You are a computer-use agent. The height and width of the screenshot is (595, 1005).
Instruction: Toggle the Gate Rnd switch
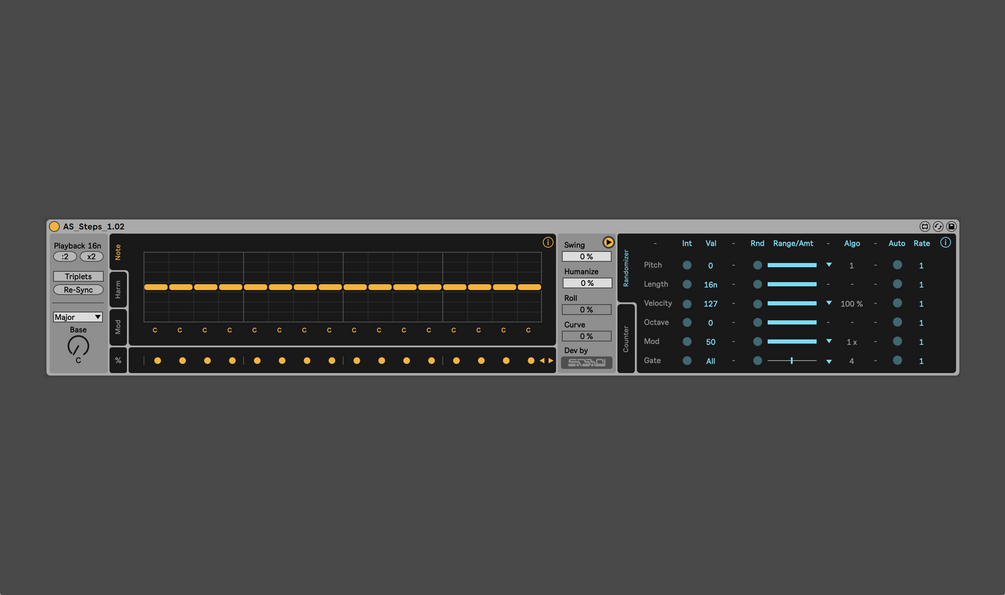(758, 361)
